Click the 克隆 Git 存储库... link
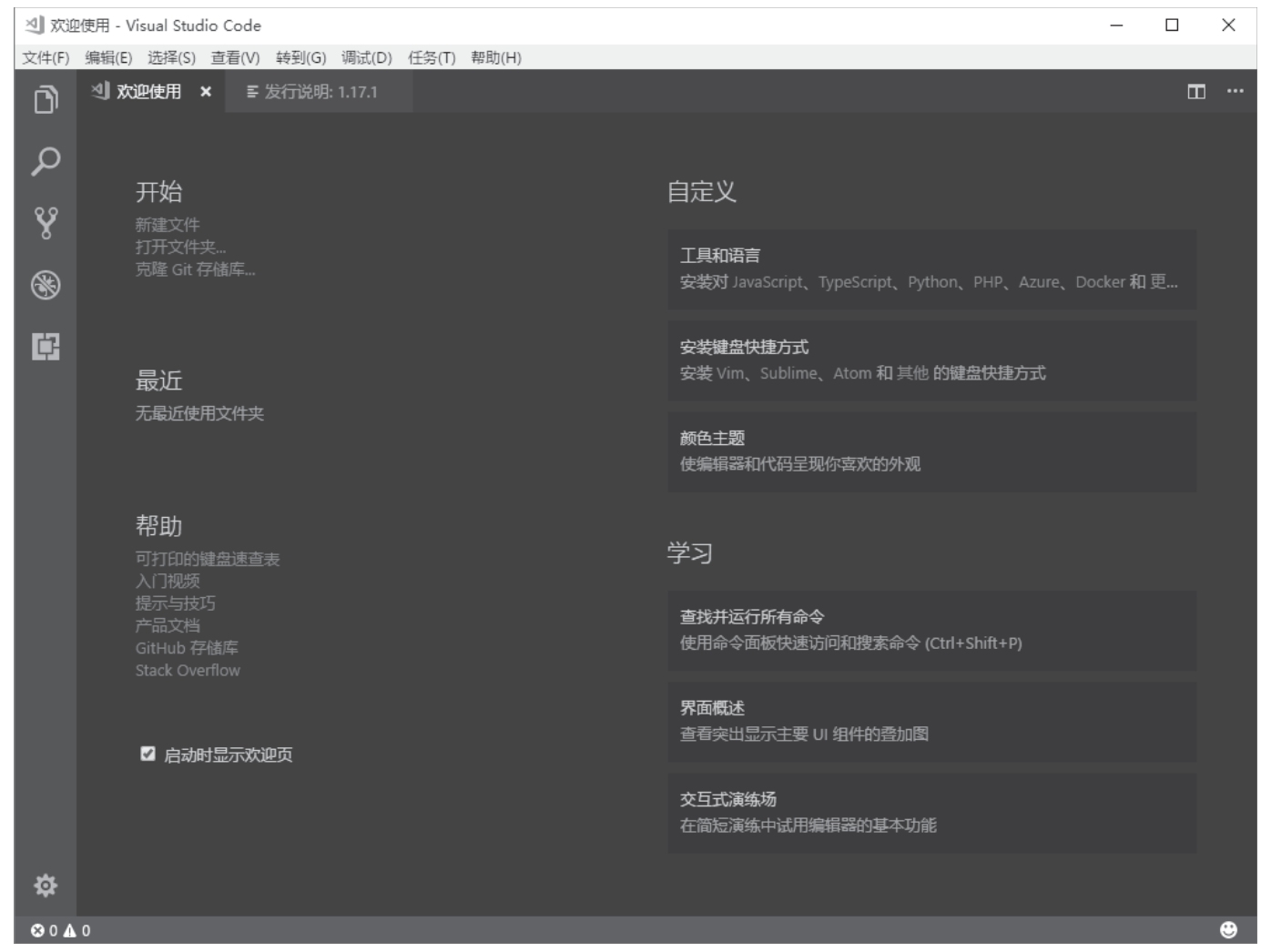The height and width of the screenshot is (952, 1271). [x=196, y=269]
